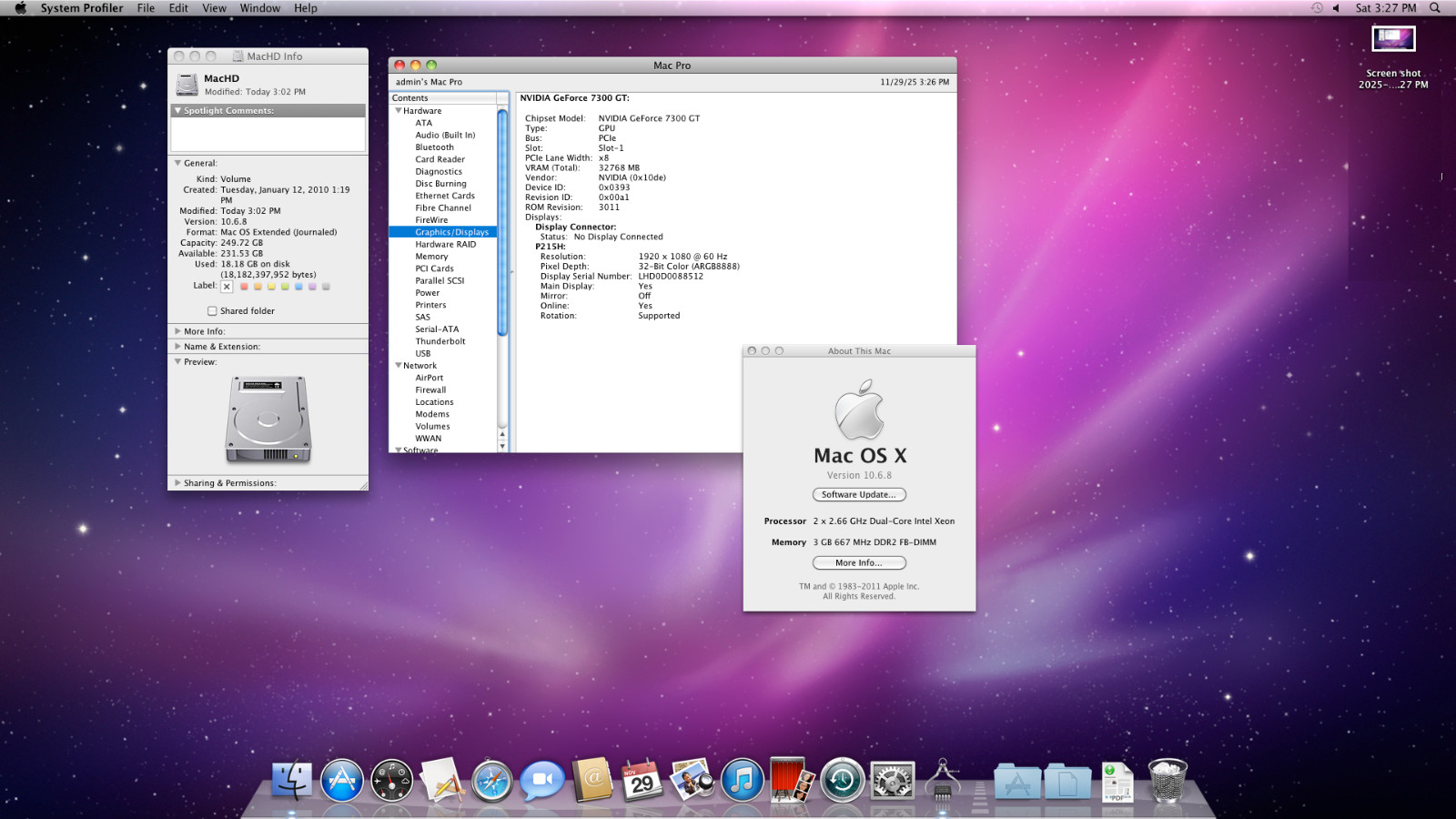The height and width of the screenshot is (819, 1456).
Task: Select Memory in the Hardware list
Action: (x=431, y=257)
